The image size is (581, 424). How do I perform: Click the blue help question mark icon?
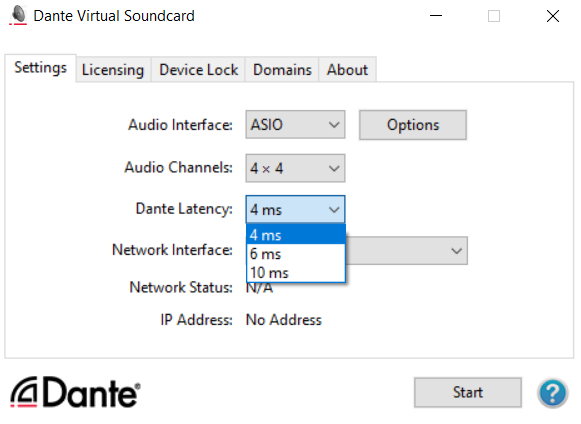(x=552, y=392)
